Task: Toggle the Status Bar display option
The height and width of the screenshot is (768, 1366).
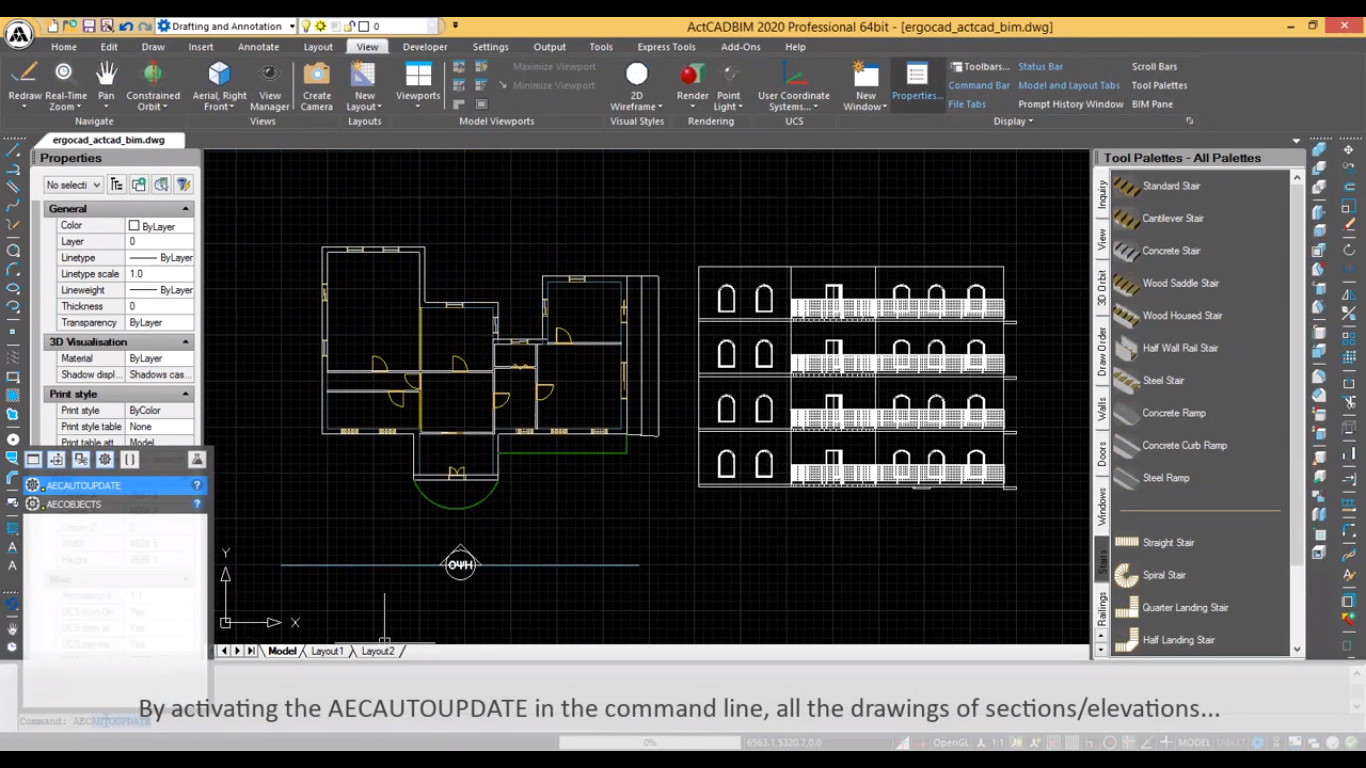Action: tap(1040, 67)
